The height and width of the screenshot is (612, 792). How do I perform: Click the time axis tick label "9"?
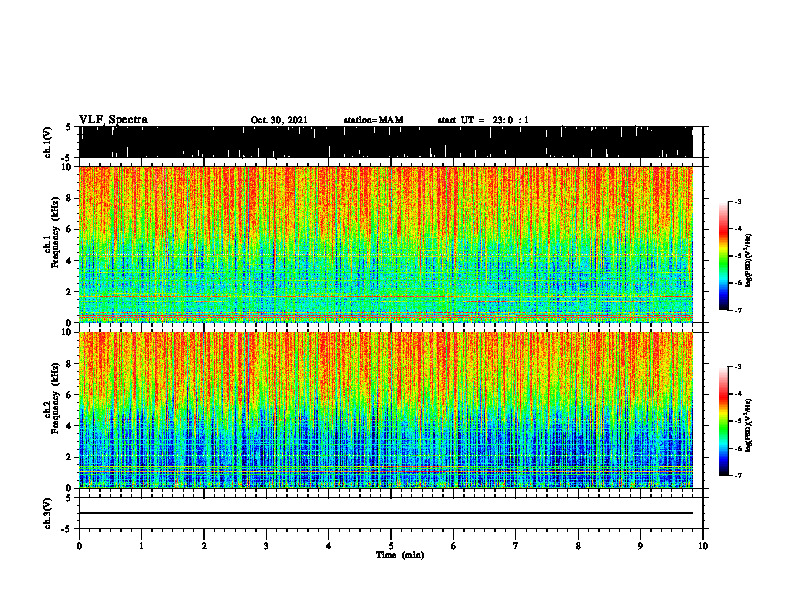point(640,546)
